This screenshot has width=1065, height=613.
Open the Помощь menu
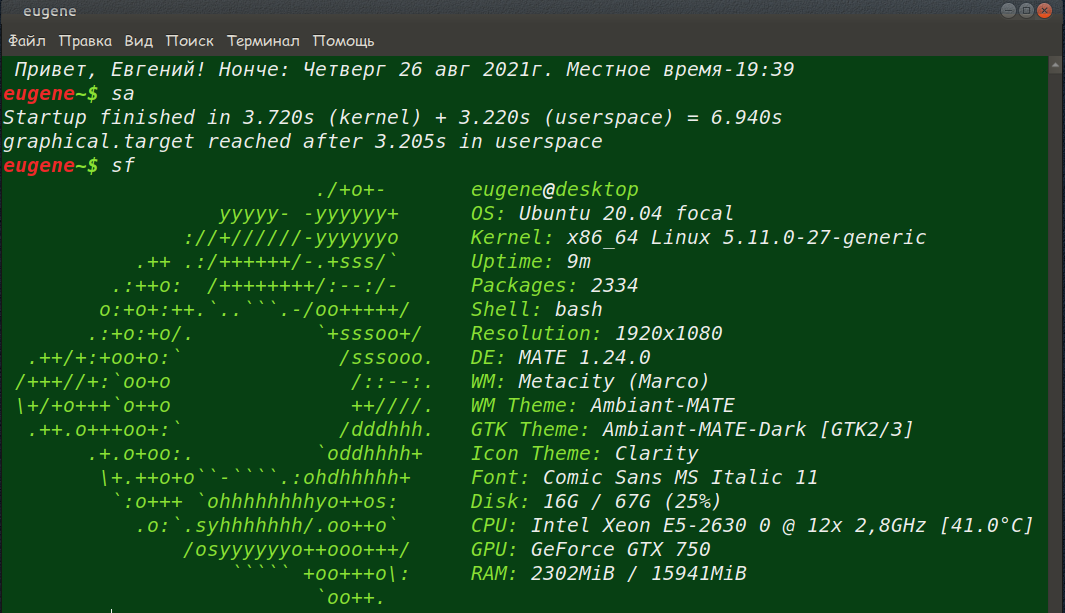(x=343, y=41)
